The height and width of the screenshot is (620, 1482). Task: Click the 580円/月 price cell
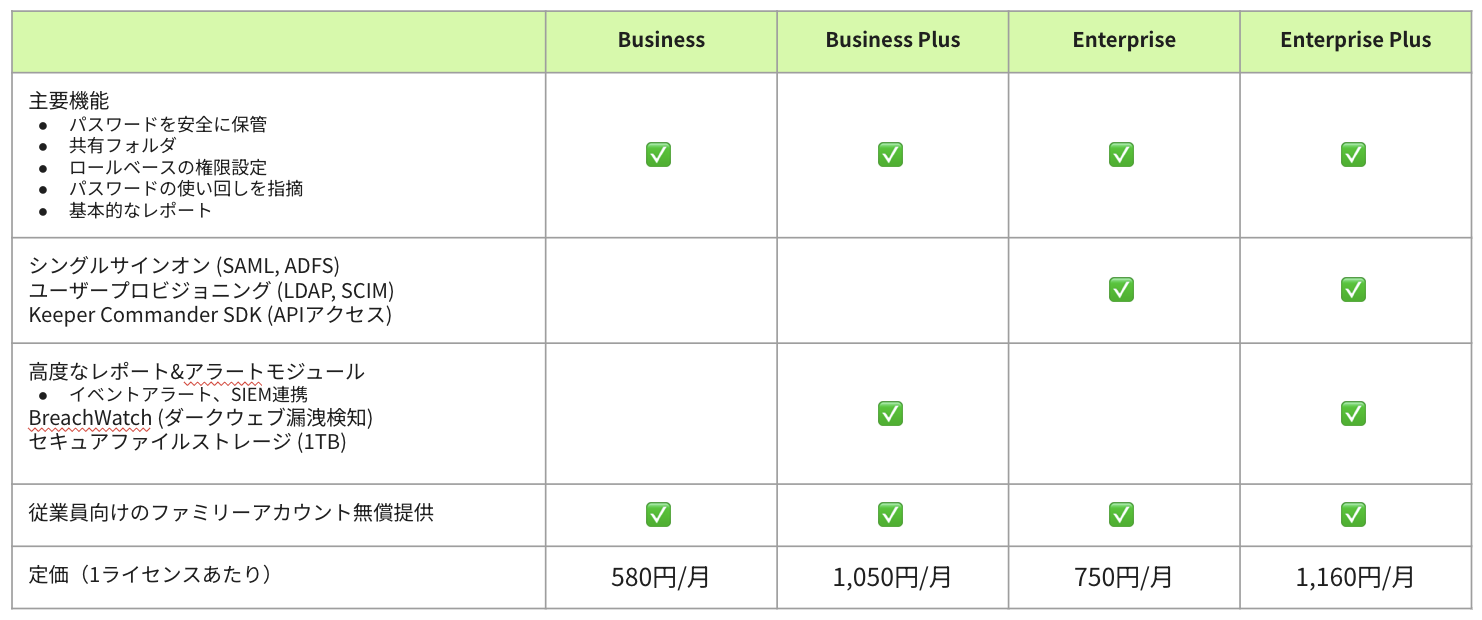[x=661, y=577]
